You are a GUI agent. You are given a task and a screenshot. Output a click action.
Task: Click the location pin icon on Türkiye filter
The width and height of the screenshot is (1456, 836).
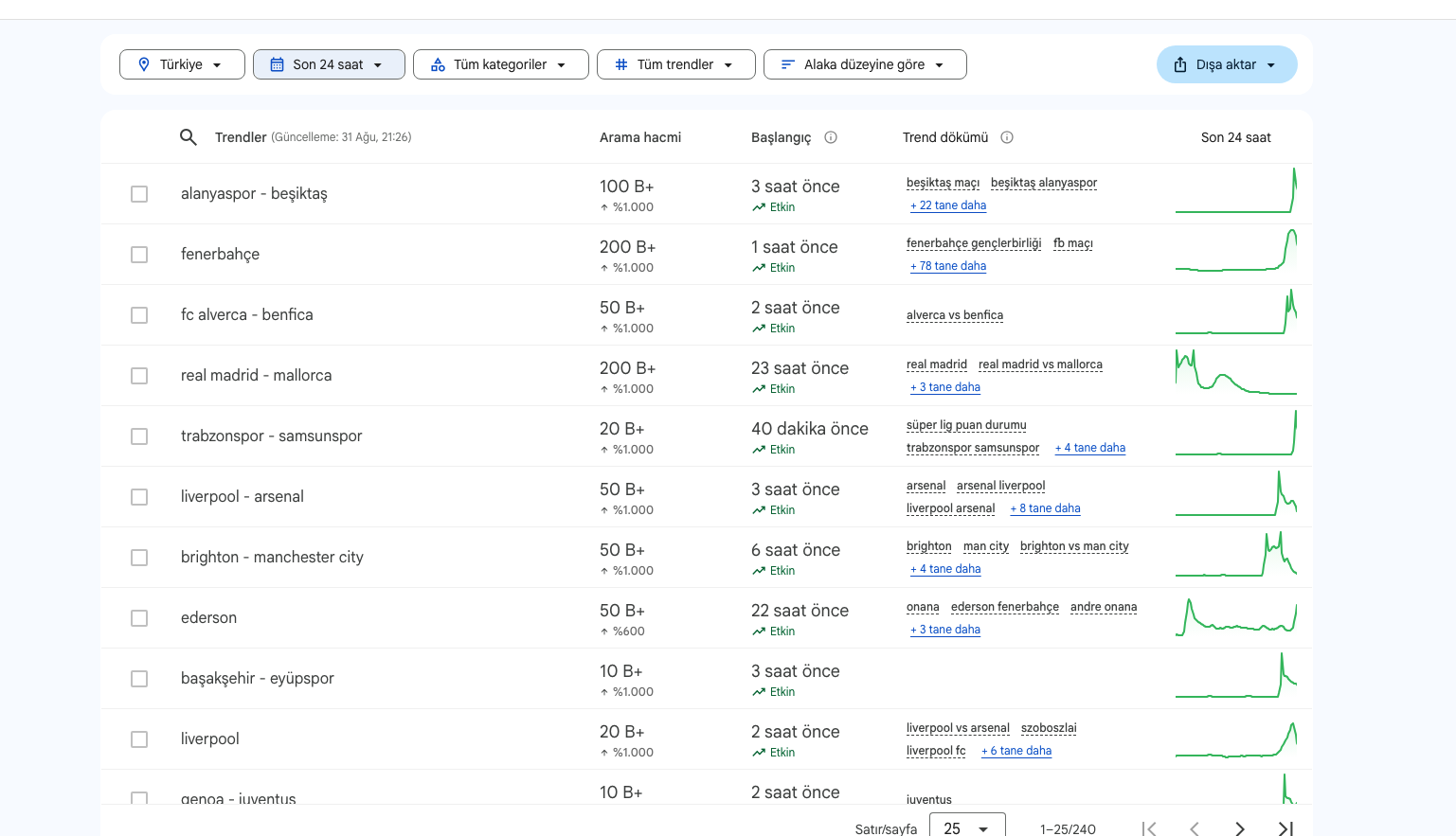click(x=143, y=64)
